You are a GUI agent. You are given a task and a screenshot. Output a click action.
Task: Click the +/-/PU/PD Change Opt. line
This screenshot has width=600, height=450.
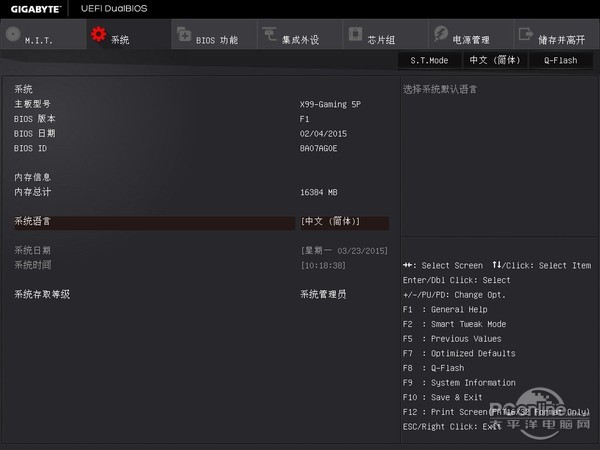click(455, 295)
